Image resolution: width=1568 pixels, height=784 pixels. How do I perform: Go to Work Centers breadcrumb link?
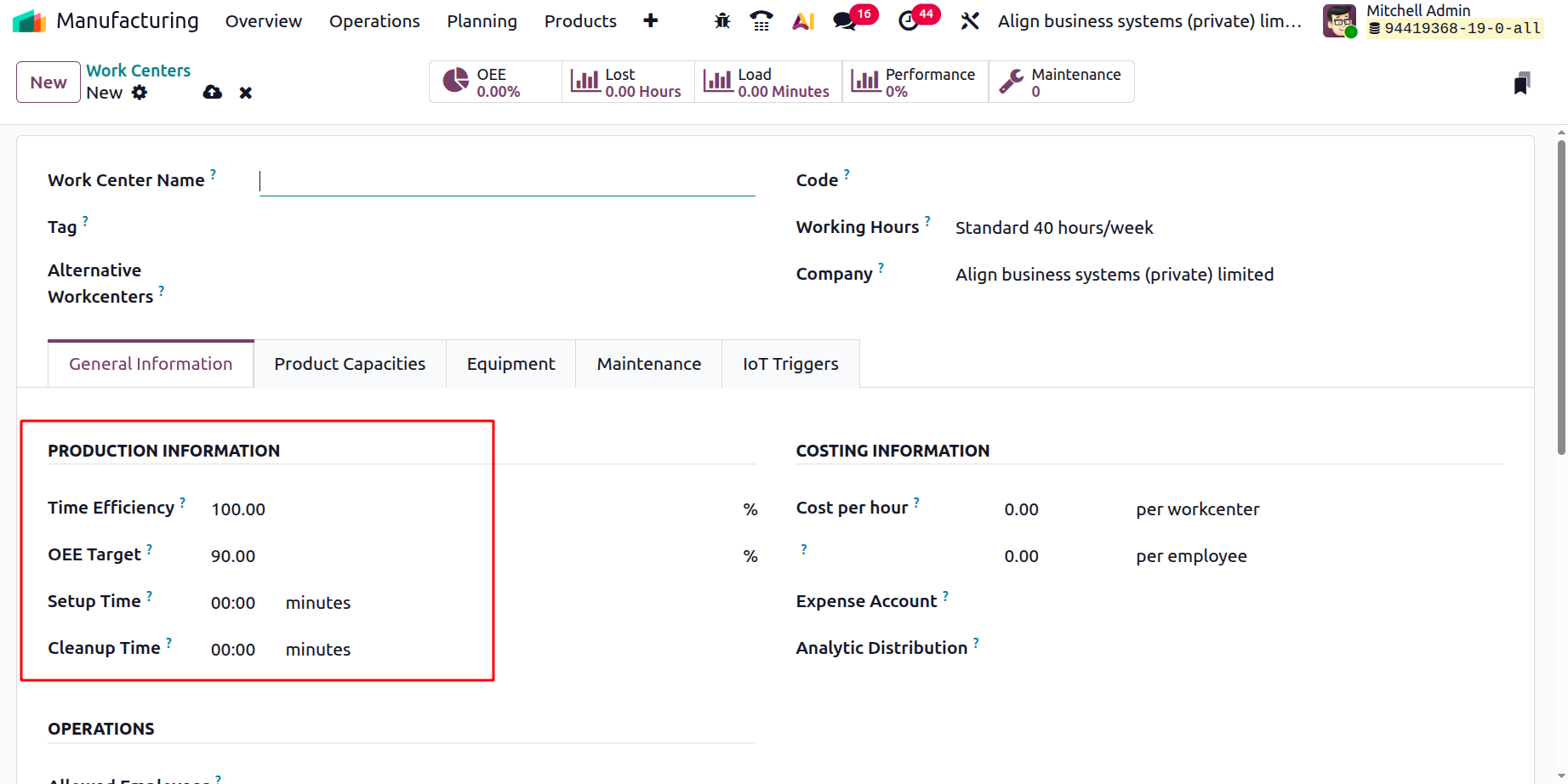pos(138,71)
